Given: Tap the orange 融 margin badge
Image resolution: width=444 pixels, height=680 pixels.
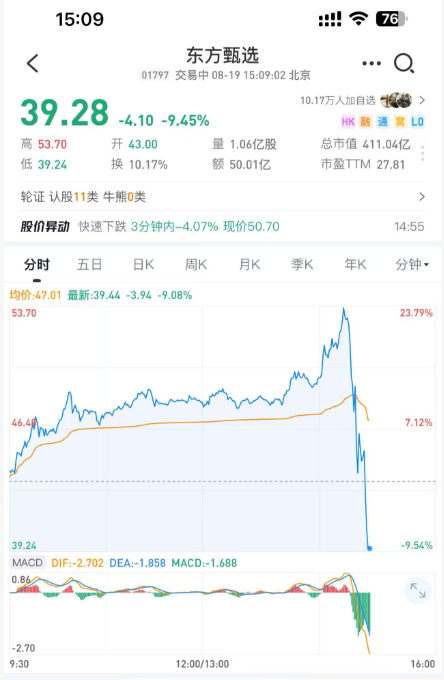Looking at the screenshot, I should (366, 121).
